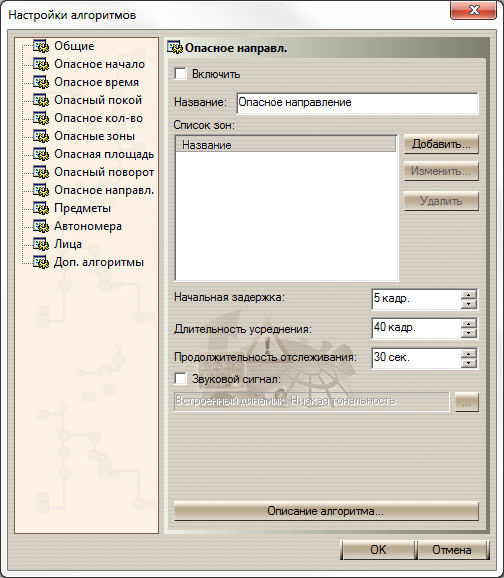
Task: Click the Лица algorithm icon
Action: pos(41,244)
